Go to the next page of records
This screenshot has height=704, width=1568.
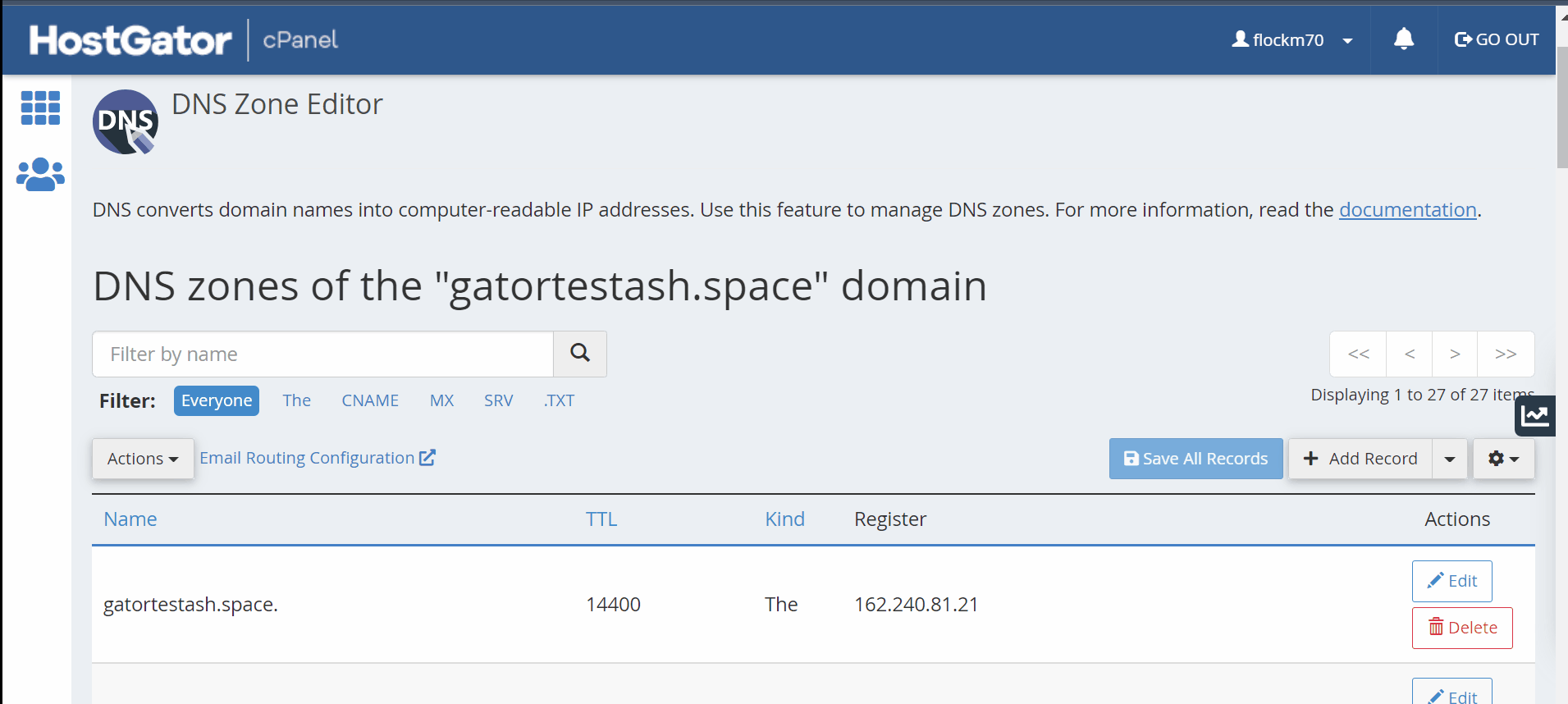click(x=1455, y=354)
